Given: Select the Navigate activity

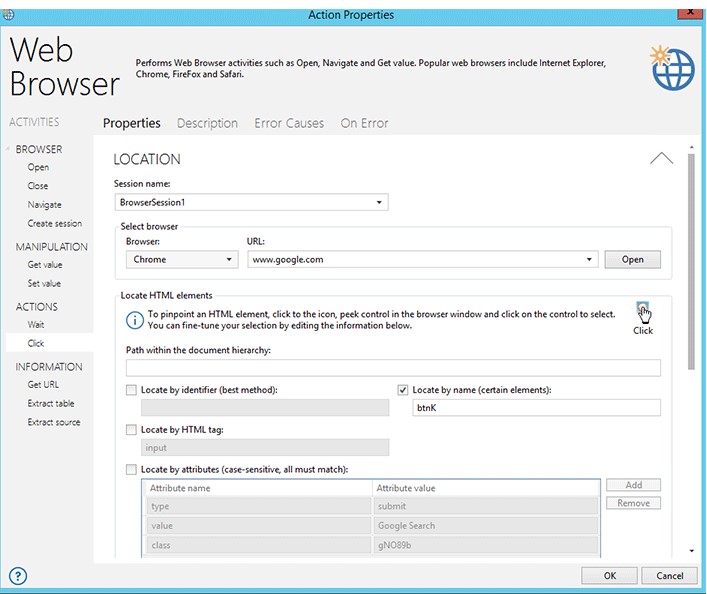Looking at the screenshot, I should tap(45, 205).
